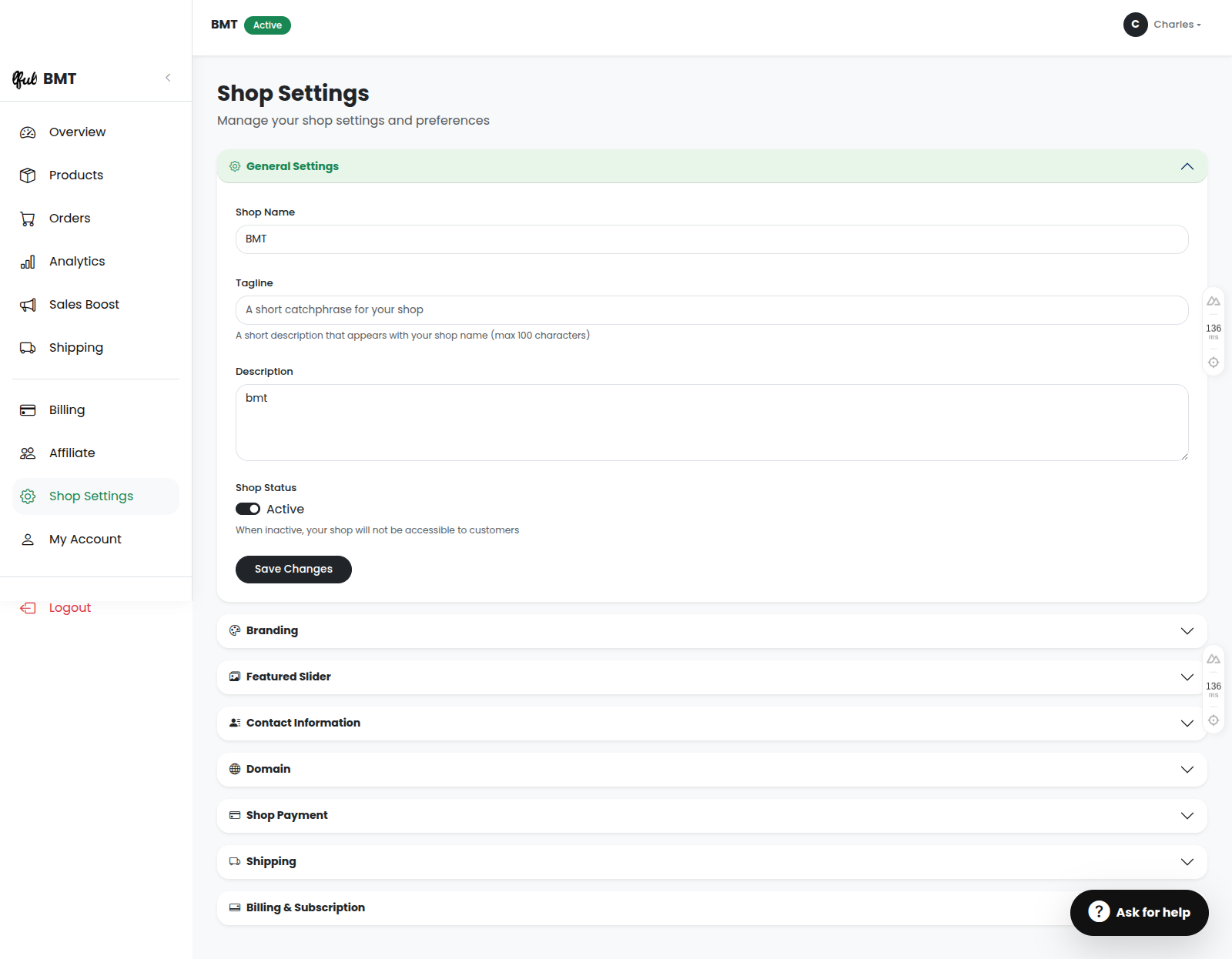Viewport: 1232px width, 959px height.
Task: Click the question mark help icon
Action: pyautogui.click(x=1099, y=912)
